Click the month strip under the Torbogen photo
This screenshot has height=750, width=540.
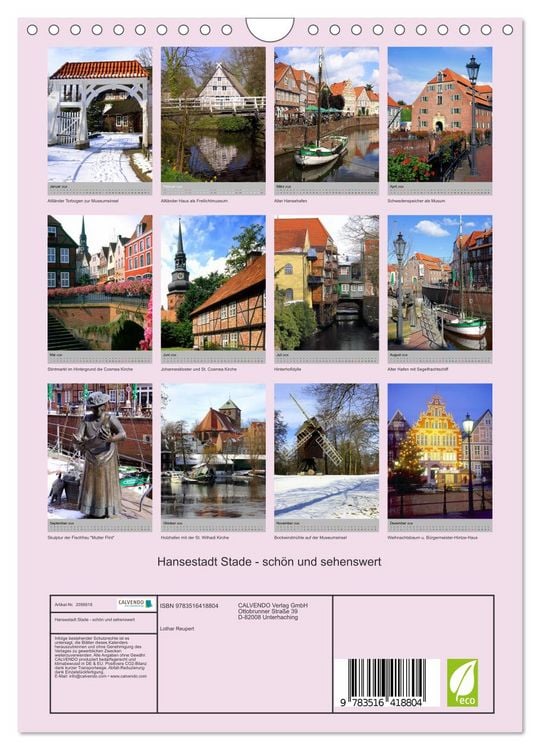(99, 188)
